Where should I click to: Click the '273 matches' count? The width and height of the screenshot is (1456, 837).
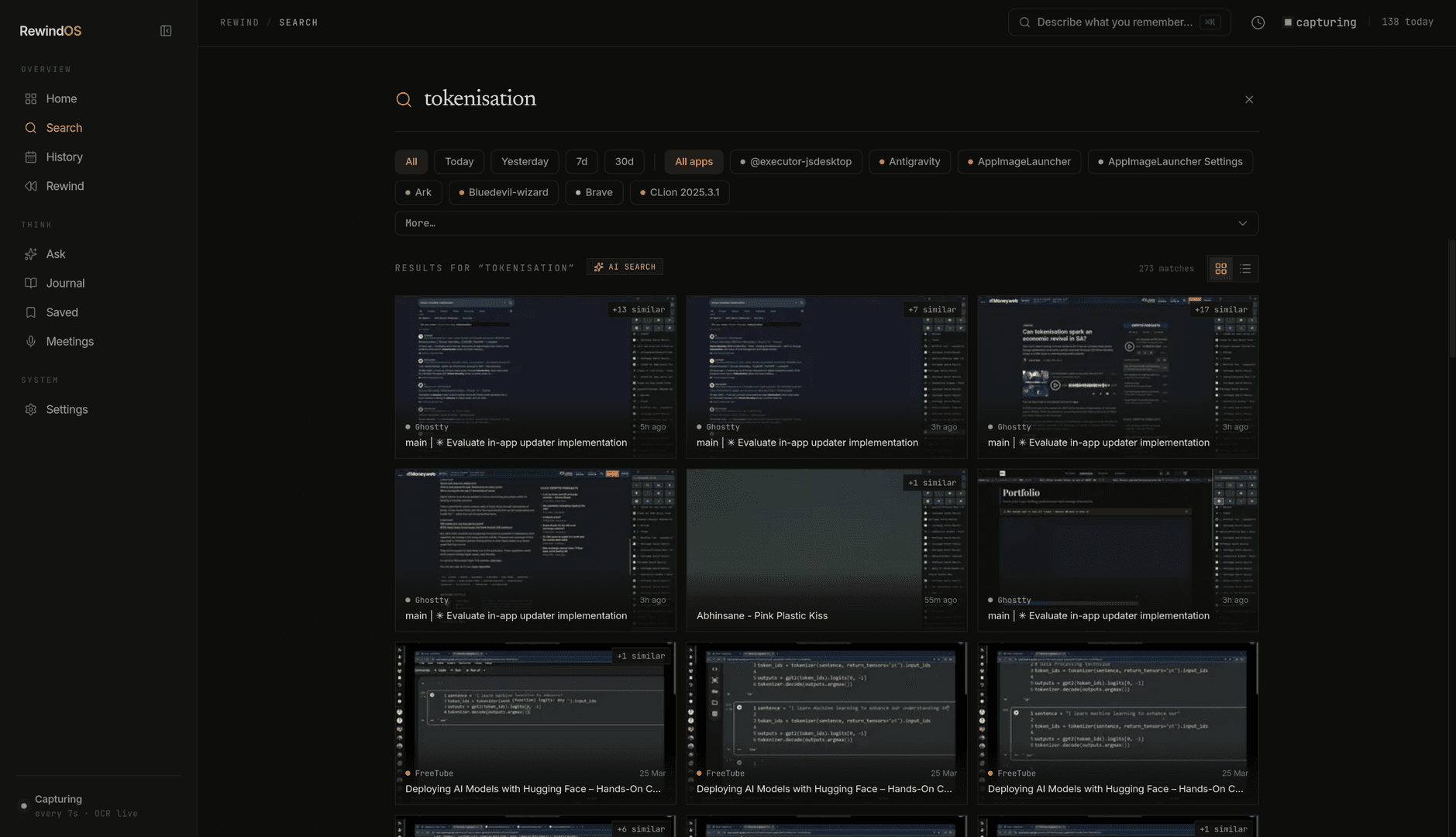point(1166,269)
